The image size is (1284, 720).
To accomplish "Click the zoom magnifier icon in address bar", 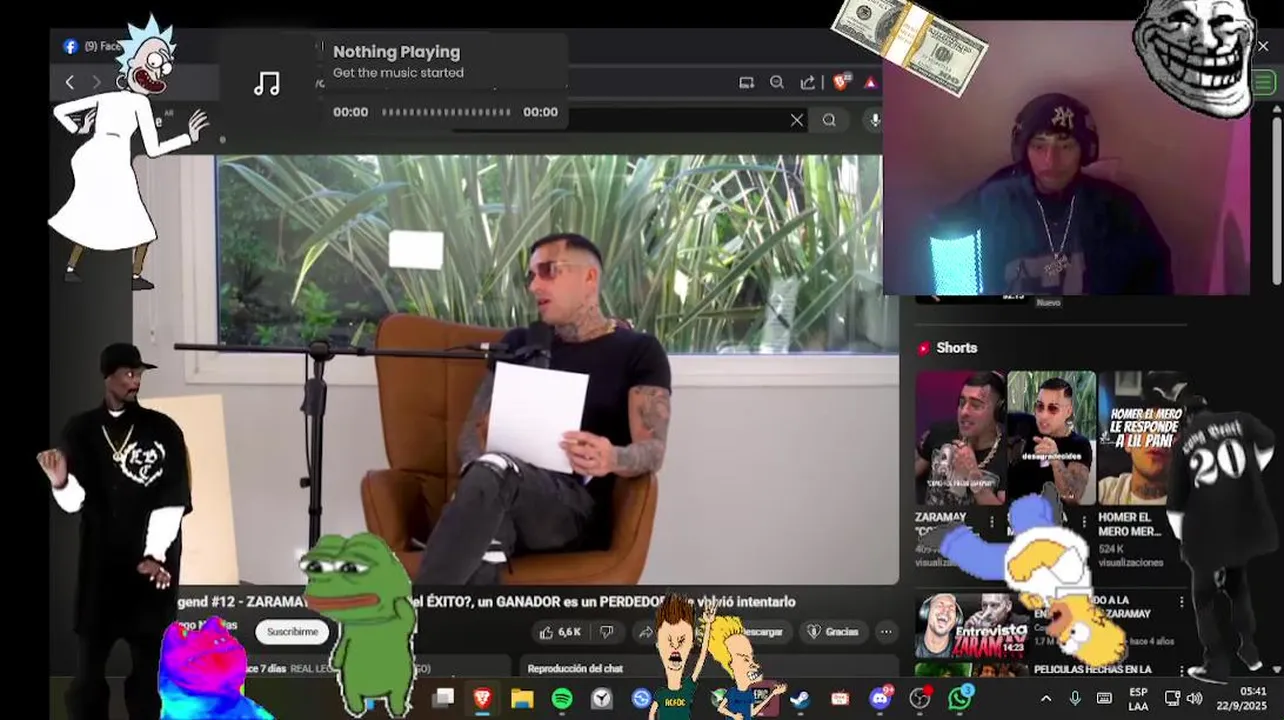I will [777, 83].
